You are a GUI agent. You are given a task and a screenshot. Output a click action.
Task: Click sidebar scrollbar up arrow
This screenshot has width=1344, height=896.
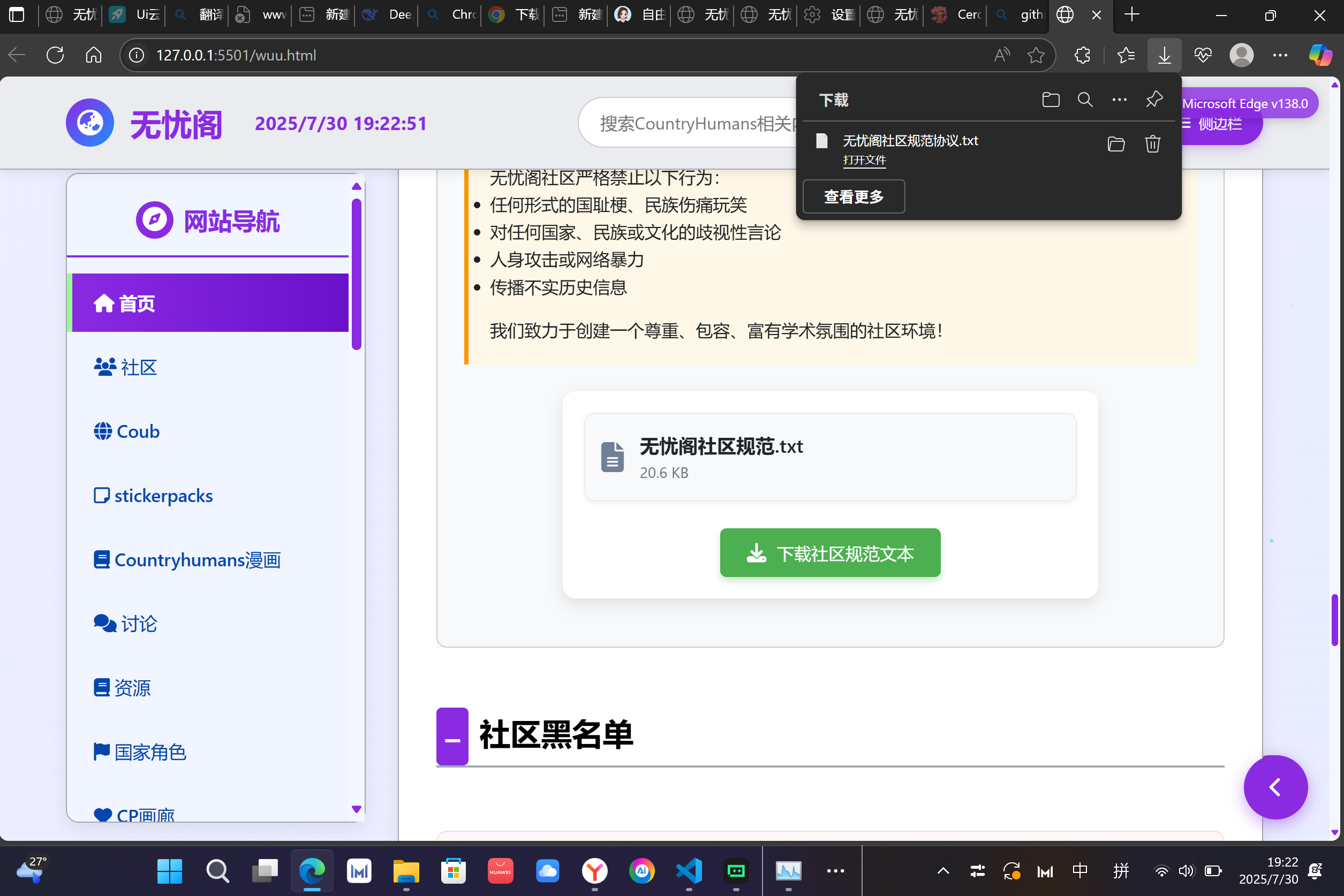(x=356, y=186)
